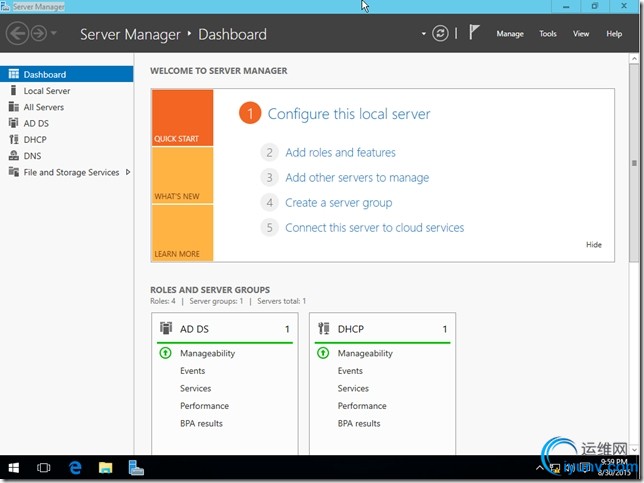Open File Explorer from taskbar
Viewport: 644px width, 483px height.
tap(106, 468)
